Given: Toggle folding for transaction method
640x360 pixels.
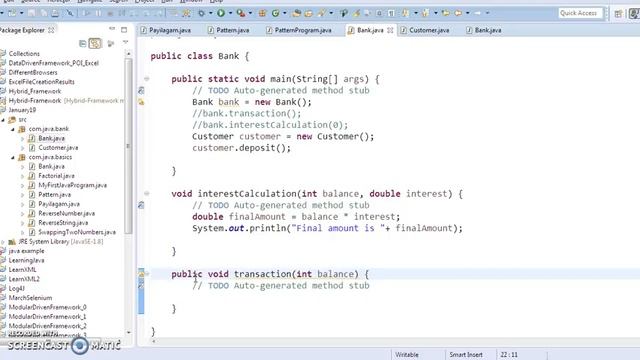Looking at the screenshot, I should tap(147, 274).
